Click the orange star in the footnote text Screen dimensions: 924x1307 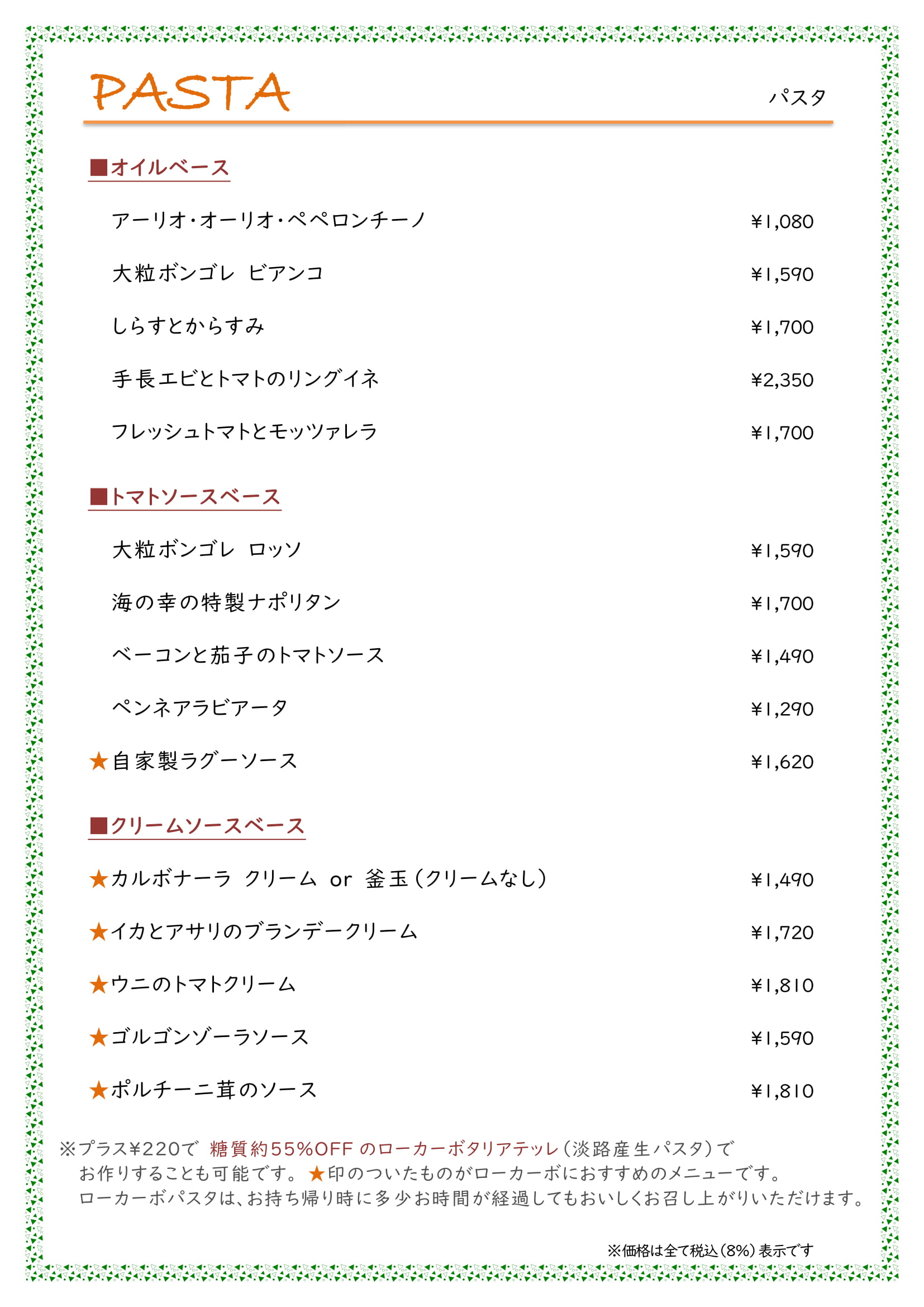[317, 1173]
